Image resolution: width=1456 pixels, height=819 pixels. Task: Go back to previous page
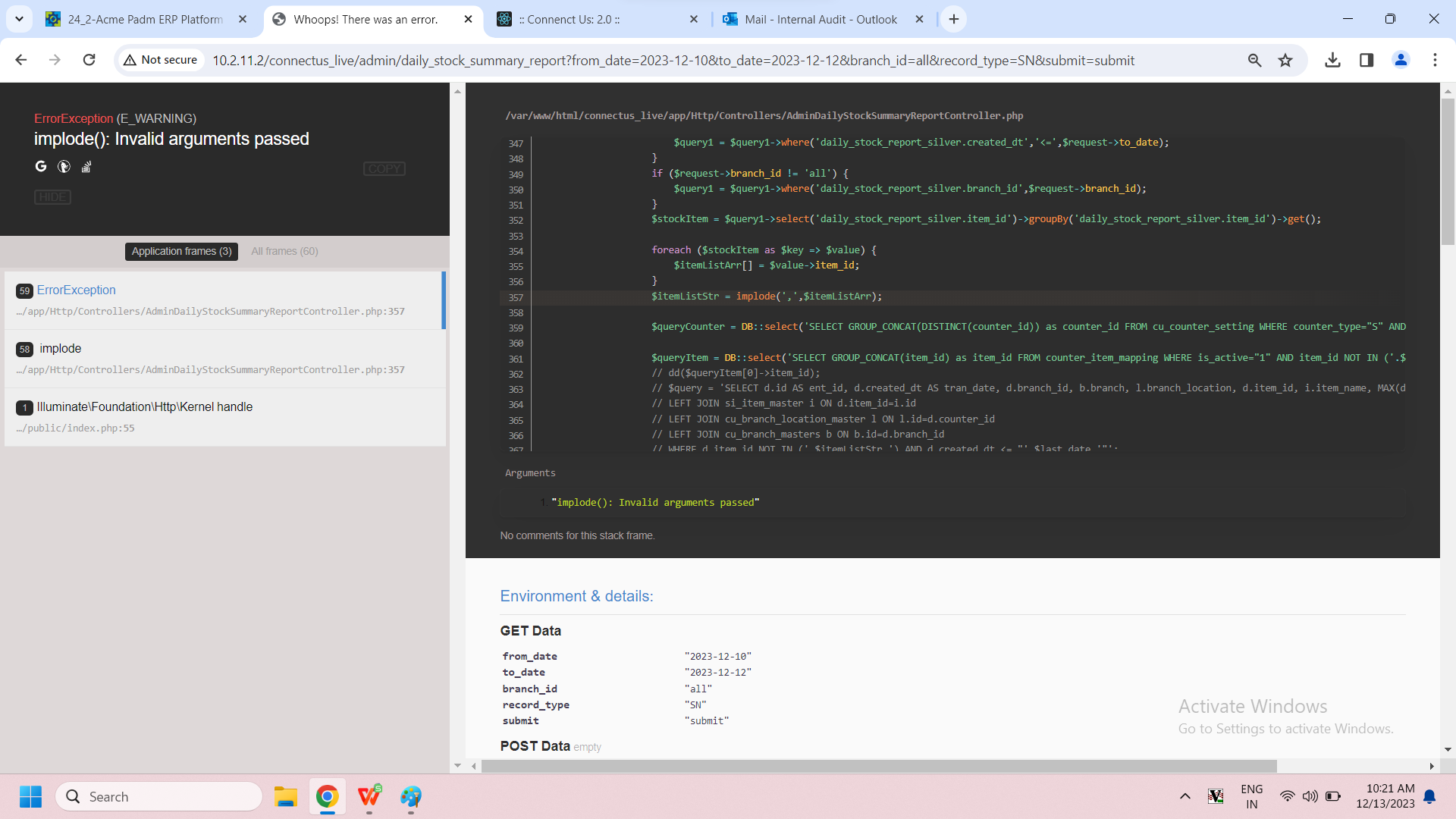coord(21,60)
